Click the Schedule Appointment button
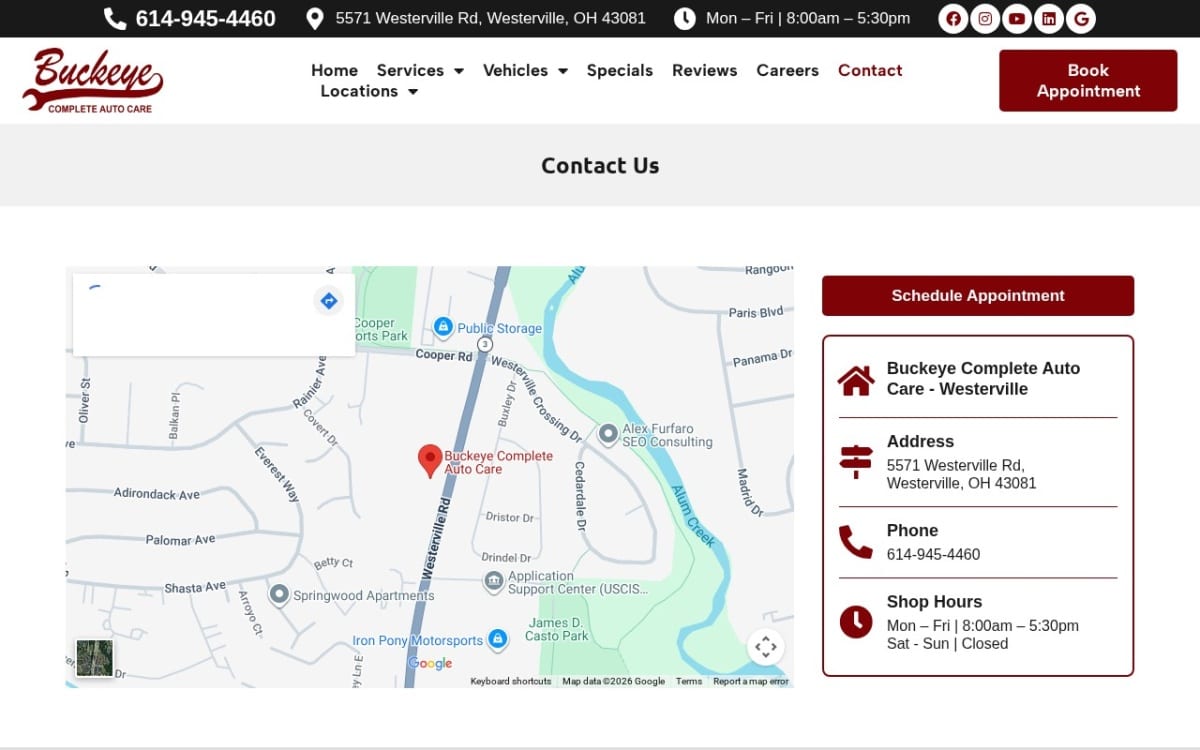This screenshot has width=1200, height=750. [978, 296]
